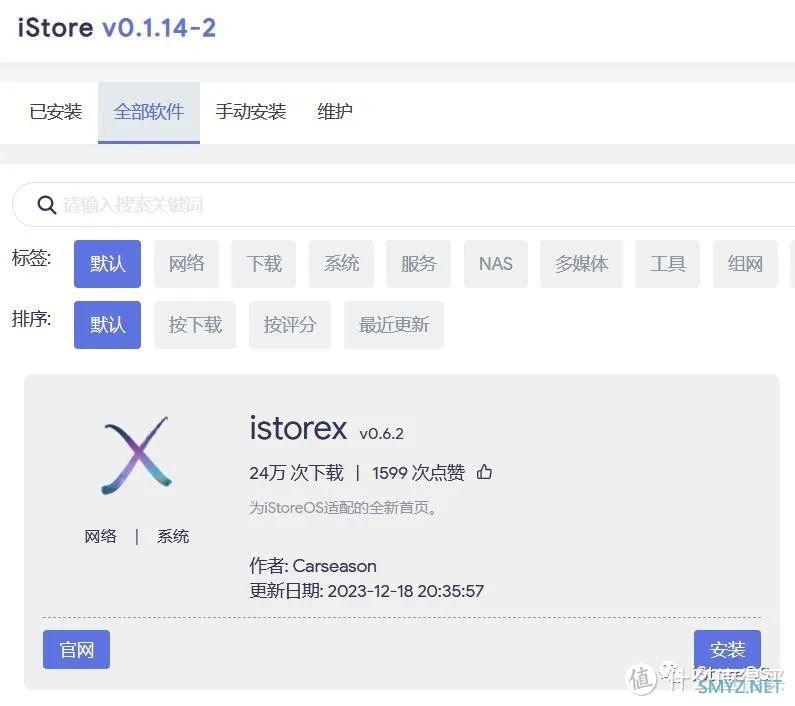Open the 手动安装 tab
795x706 pixels.
pos(251,112)
